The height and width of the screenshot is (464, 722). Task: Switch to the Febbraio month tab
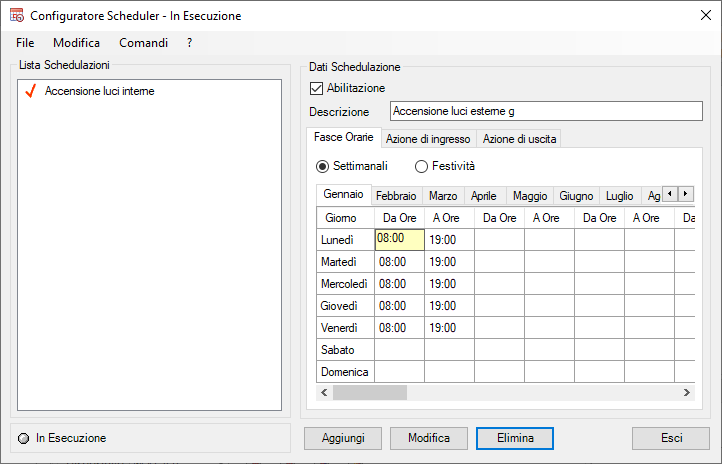click(x=396, y=196)
